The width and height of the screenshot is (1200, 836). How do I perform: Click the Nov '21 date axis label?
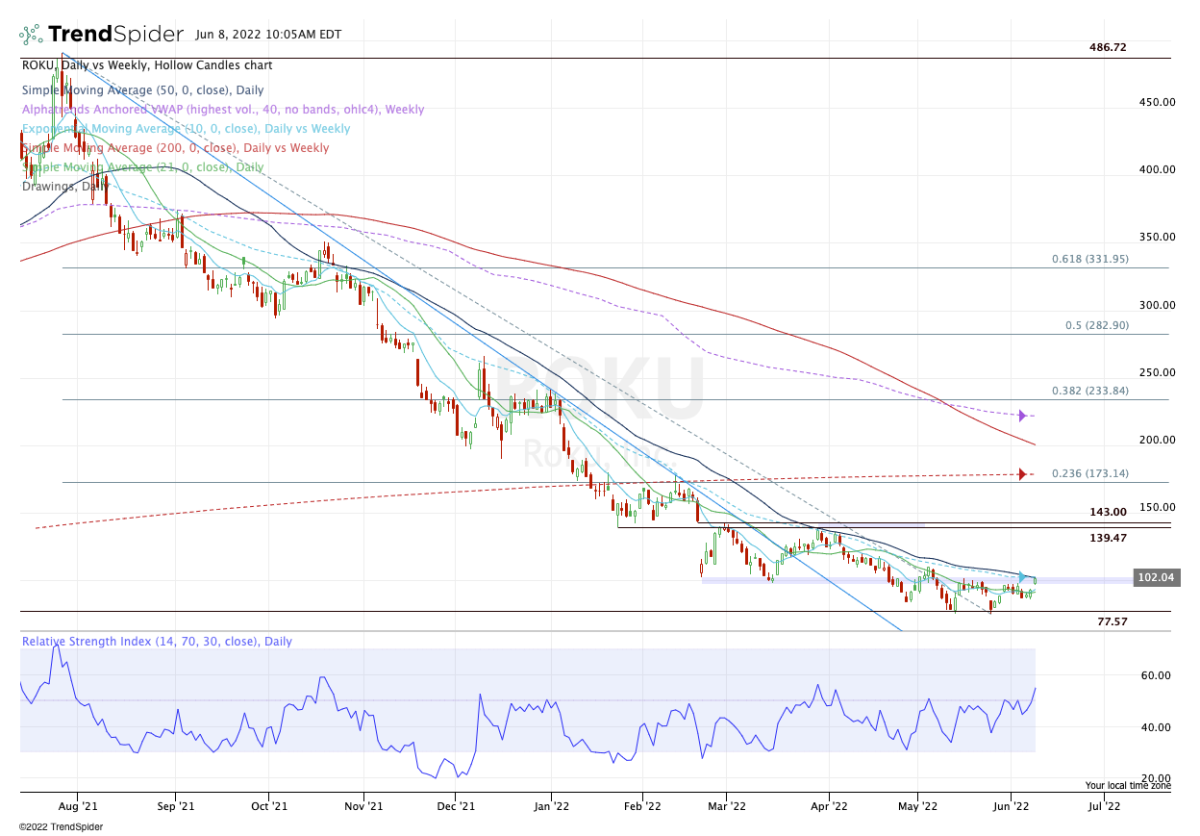(x=364, y=804)
